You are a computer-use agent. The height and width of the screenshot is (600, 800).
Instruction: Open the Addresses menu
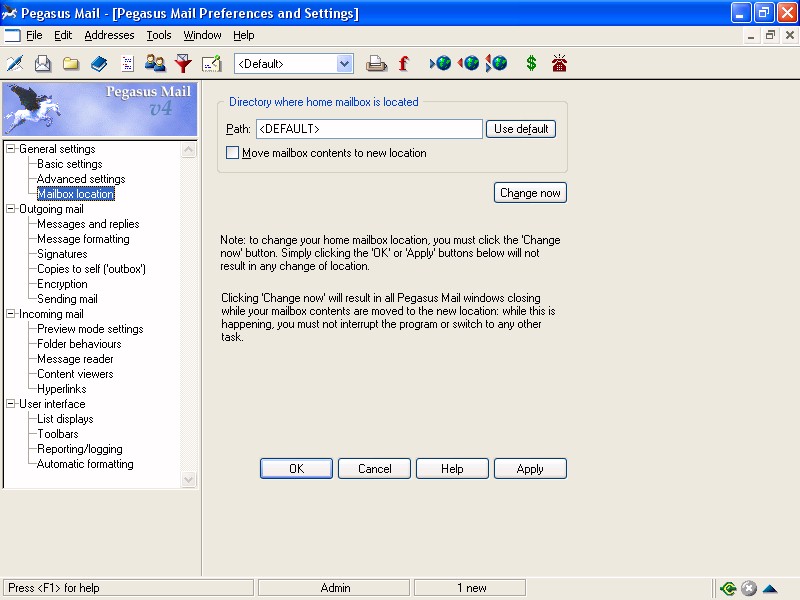tap(109, 35)
